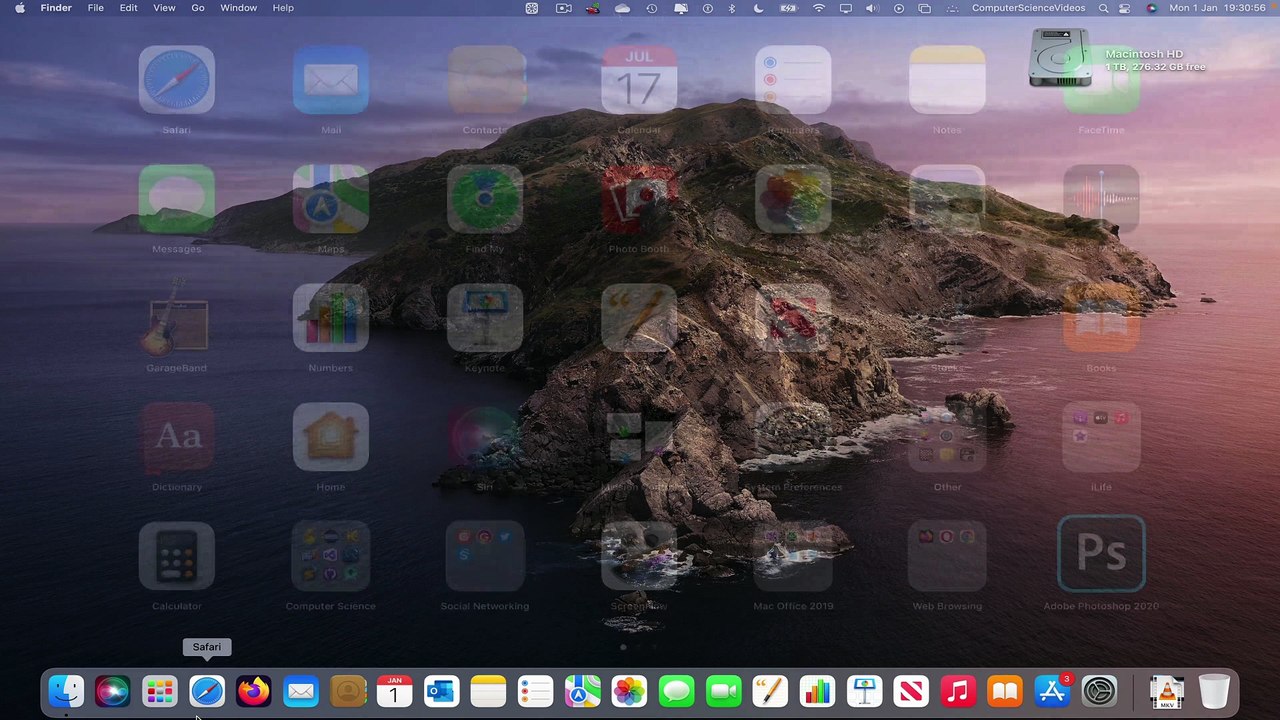Image resolution: width=1280 pixels, height=720 pixels.
Task: Click the Bluetooth menu bar icon
Action: (732, 8)
